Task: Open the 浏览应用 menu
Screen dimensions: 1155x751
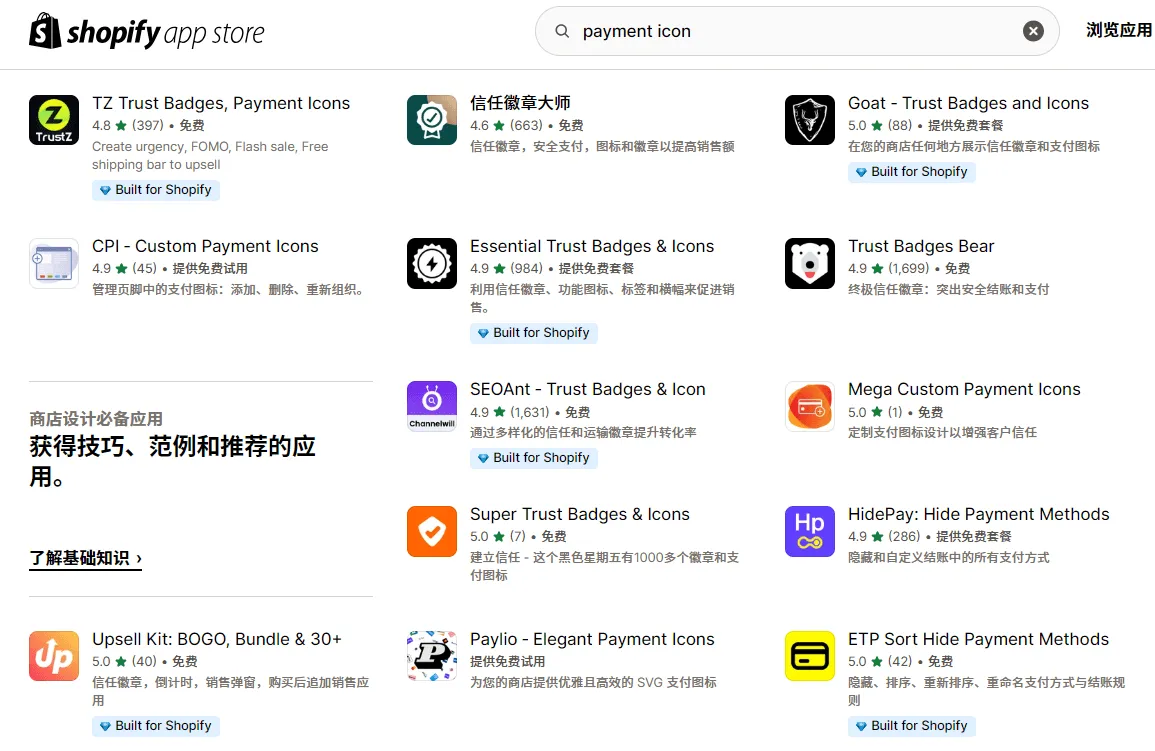Action: click(1119, 30)
